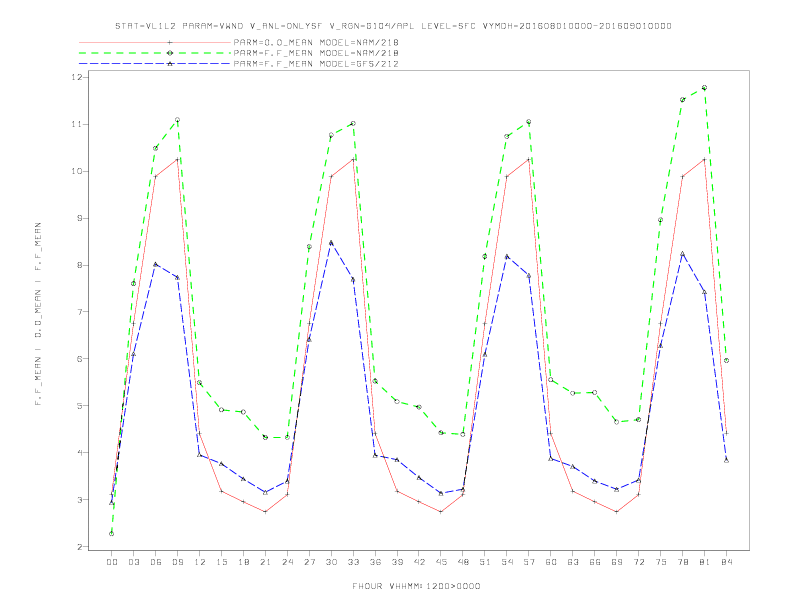Click x-axis forecast hour label 84
792x612 pixels.
tap(727, 562)
